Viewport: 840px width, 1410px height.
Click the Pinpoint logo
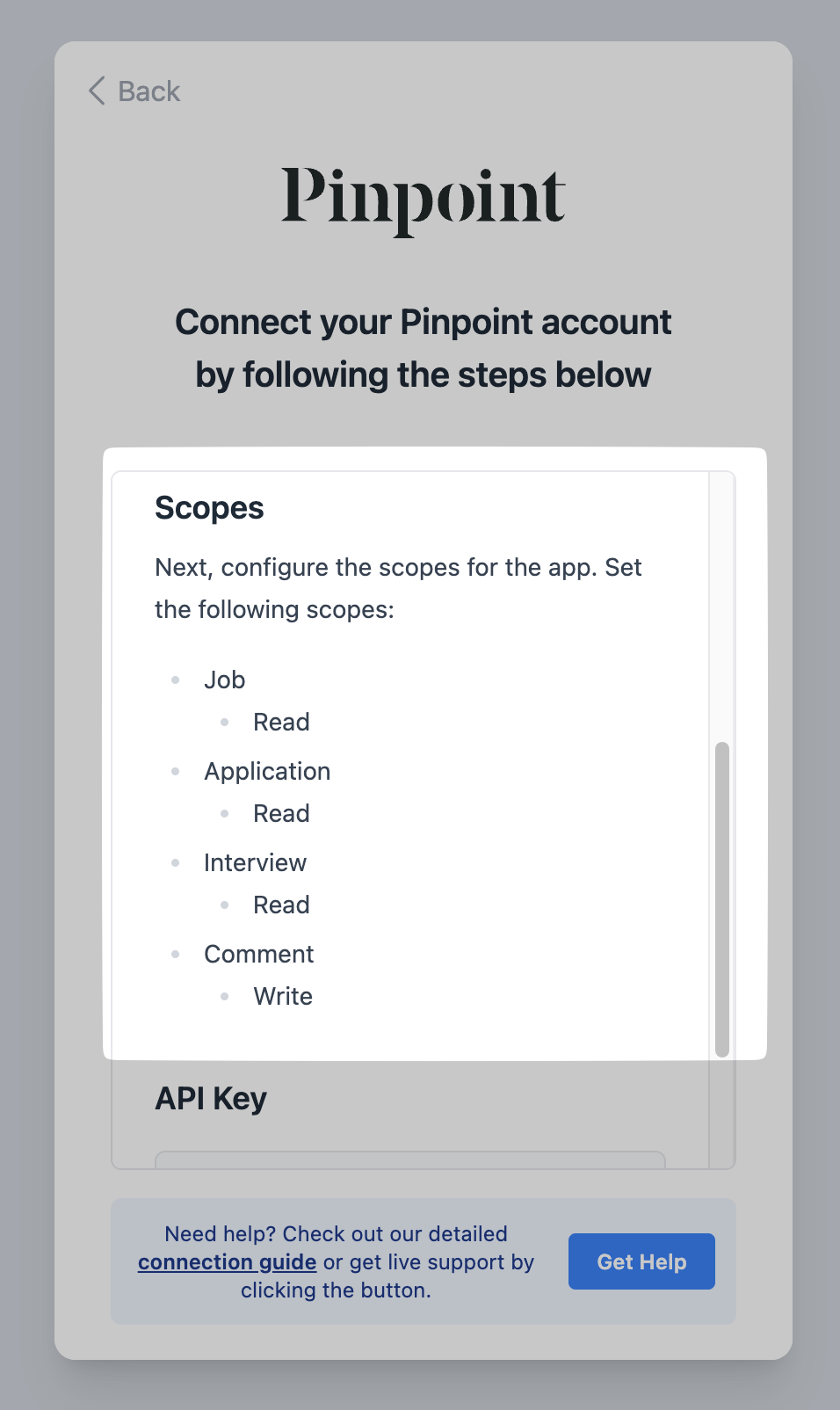[x=423, y=199]
